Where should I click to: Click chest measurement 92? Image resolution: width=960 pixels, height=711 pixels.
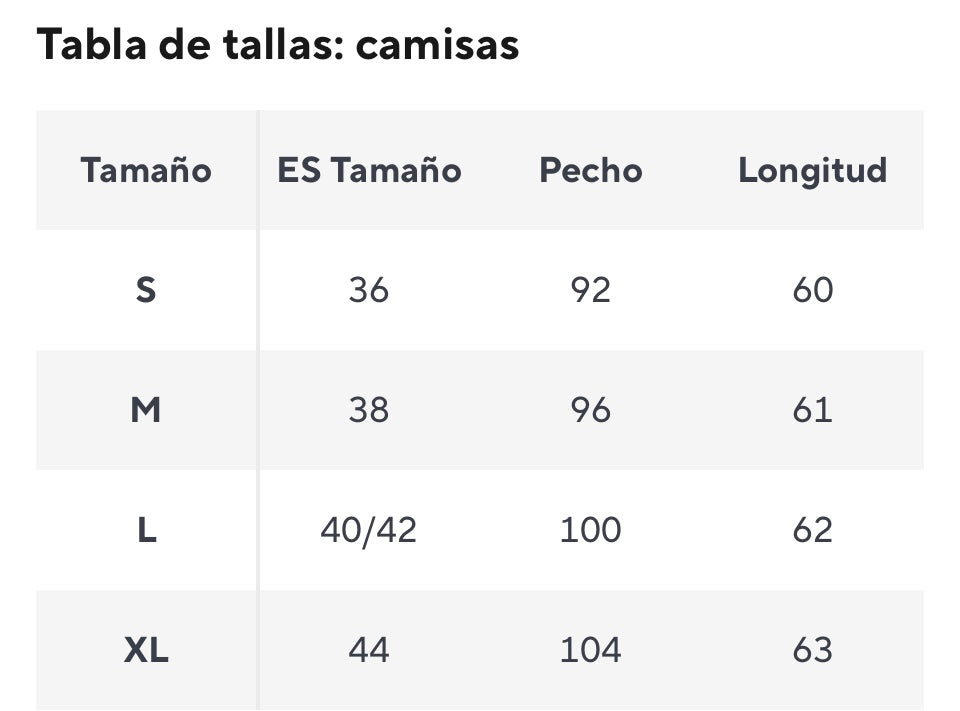point(590,290)
